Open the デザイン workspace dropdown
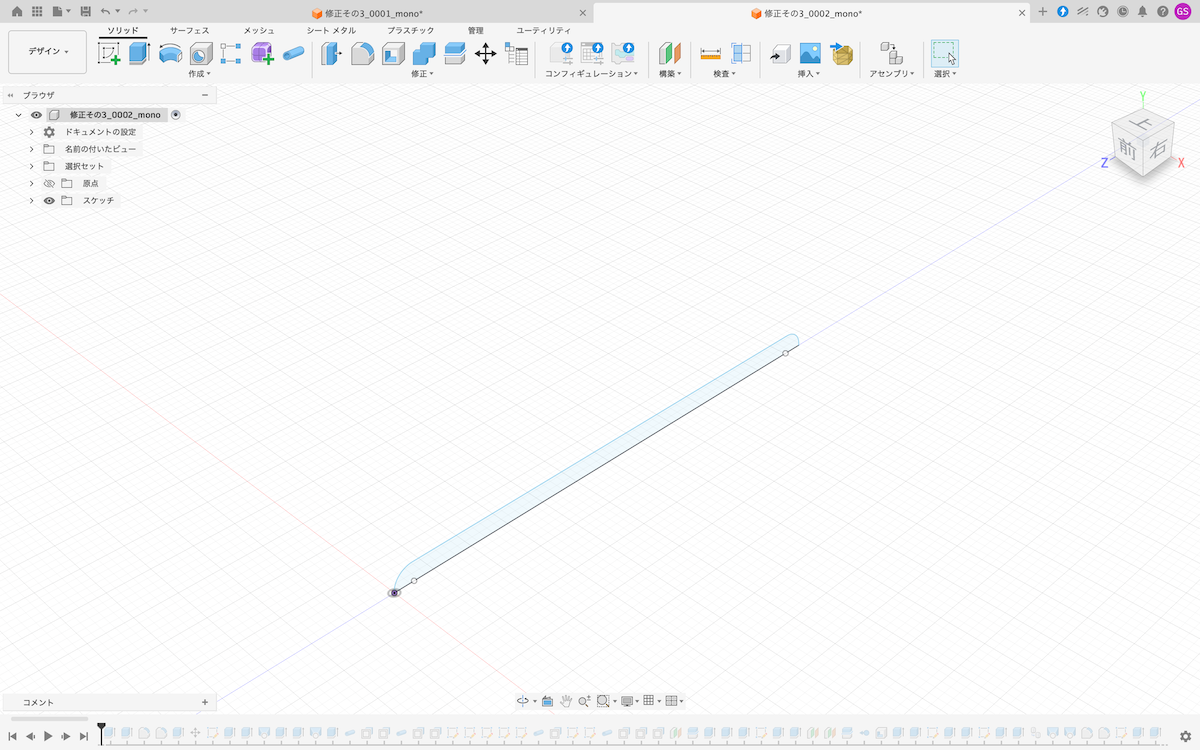The image size is (1200, 750). point(47,52)
